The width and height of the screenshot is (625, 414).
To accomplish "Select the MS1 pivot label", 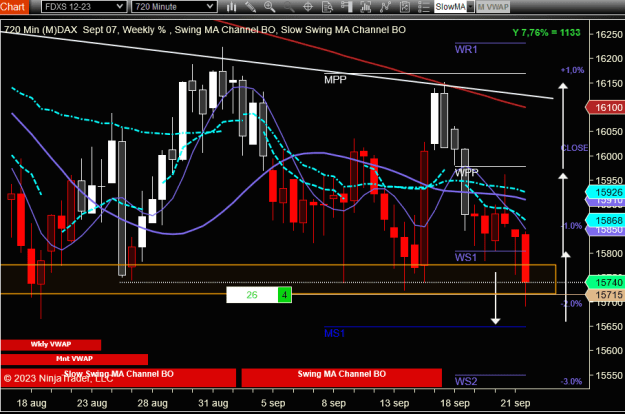I will point(334,333).
